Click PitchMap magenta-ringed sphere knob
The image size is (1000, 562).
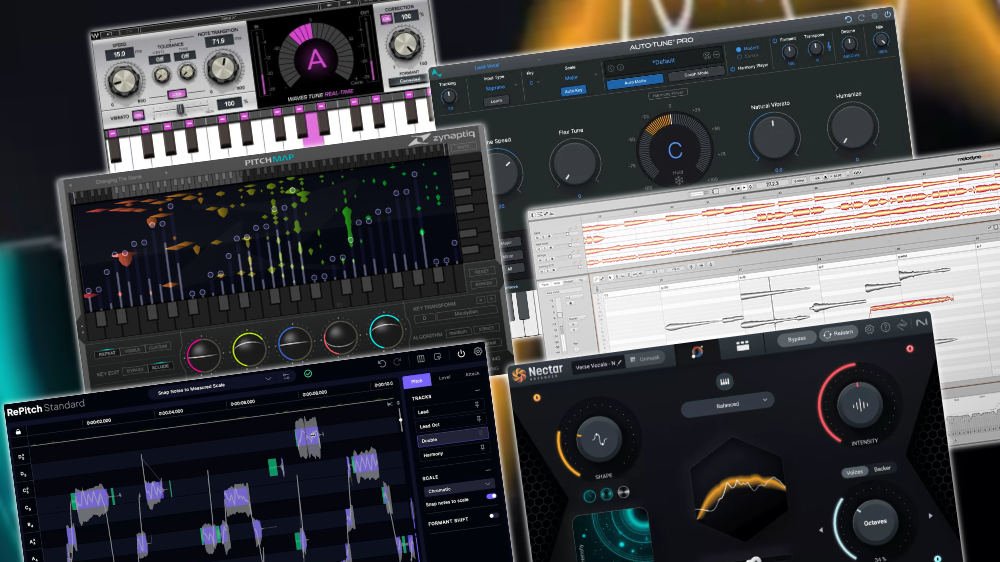(203, 355)
